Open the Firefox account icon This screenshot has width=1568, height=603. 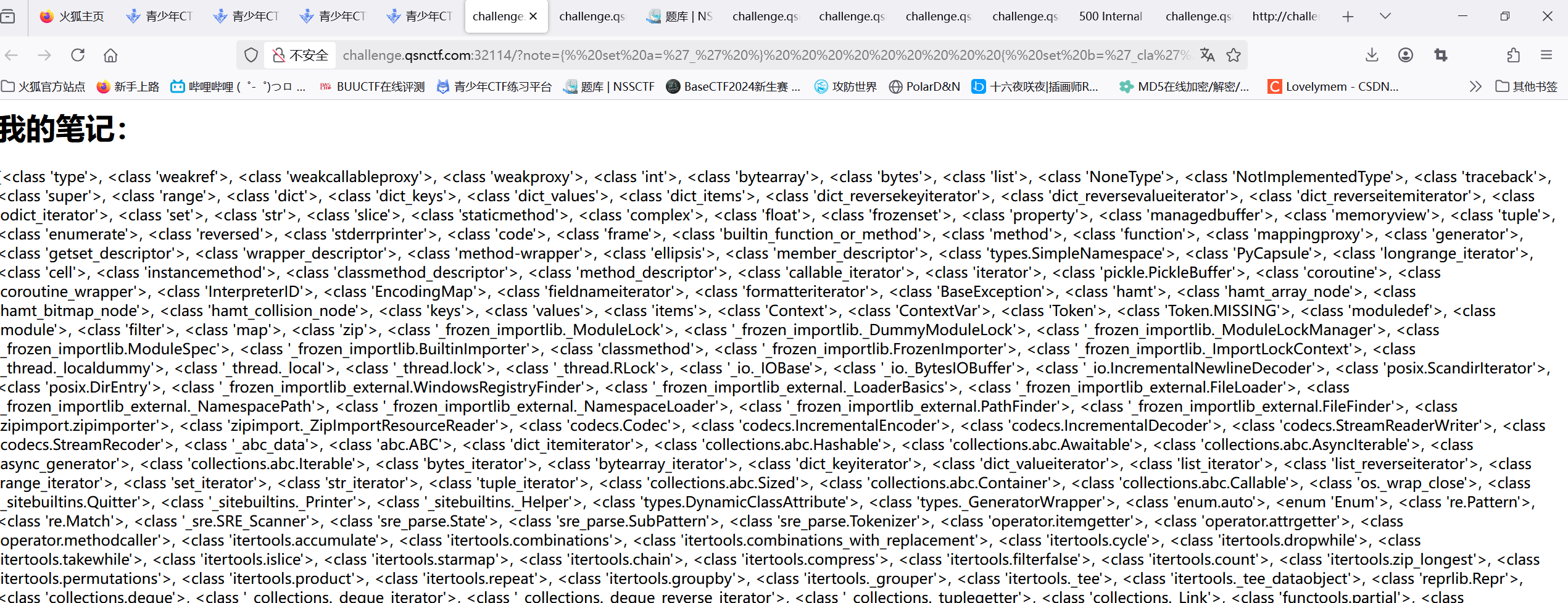[1406, 56]
